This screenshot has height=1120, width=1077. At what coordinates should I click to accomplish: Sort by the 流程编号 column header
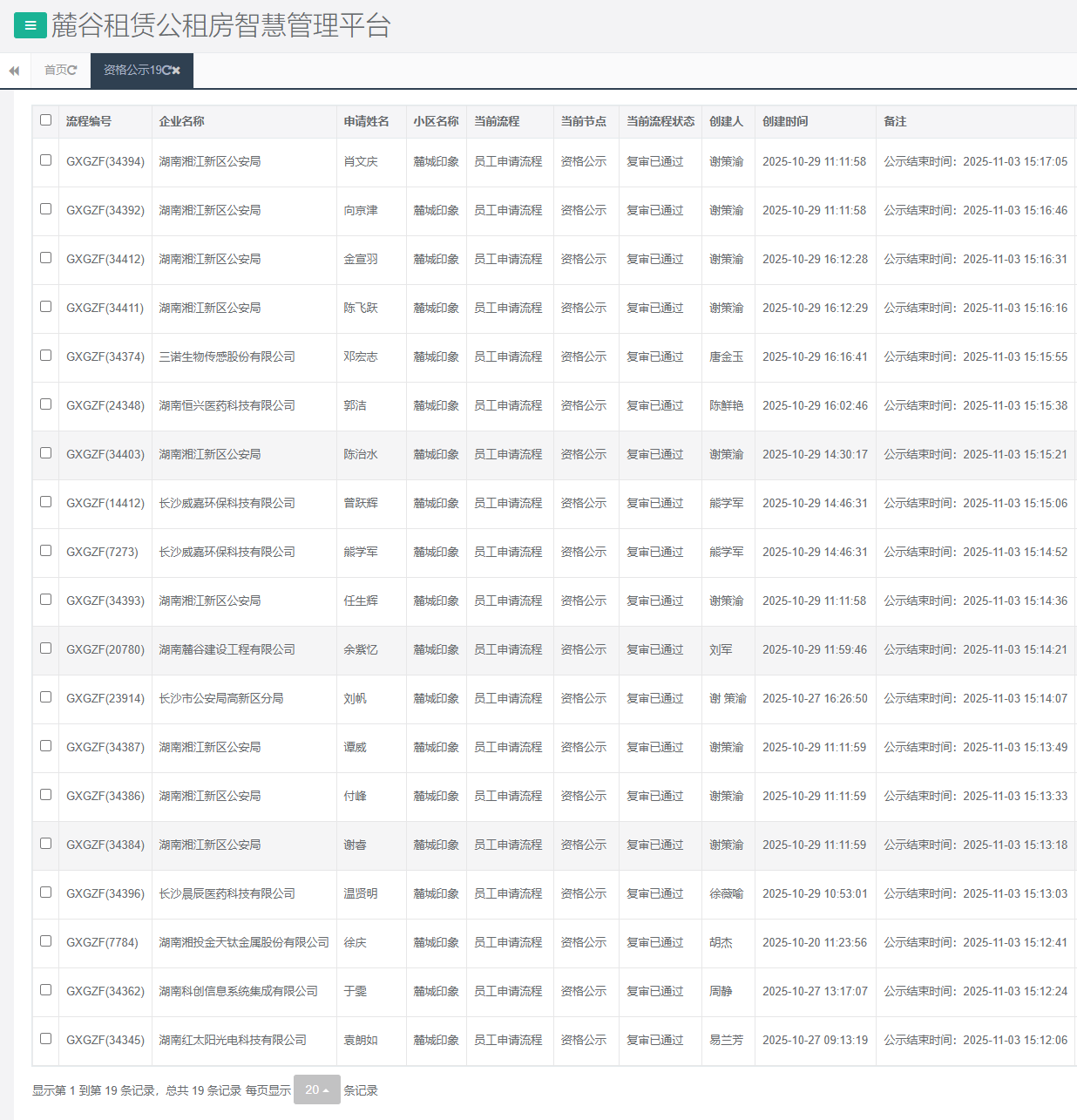pyautogui.click(x=89, y=121)
